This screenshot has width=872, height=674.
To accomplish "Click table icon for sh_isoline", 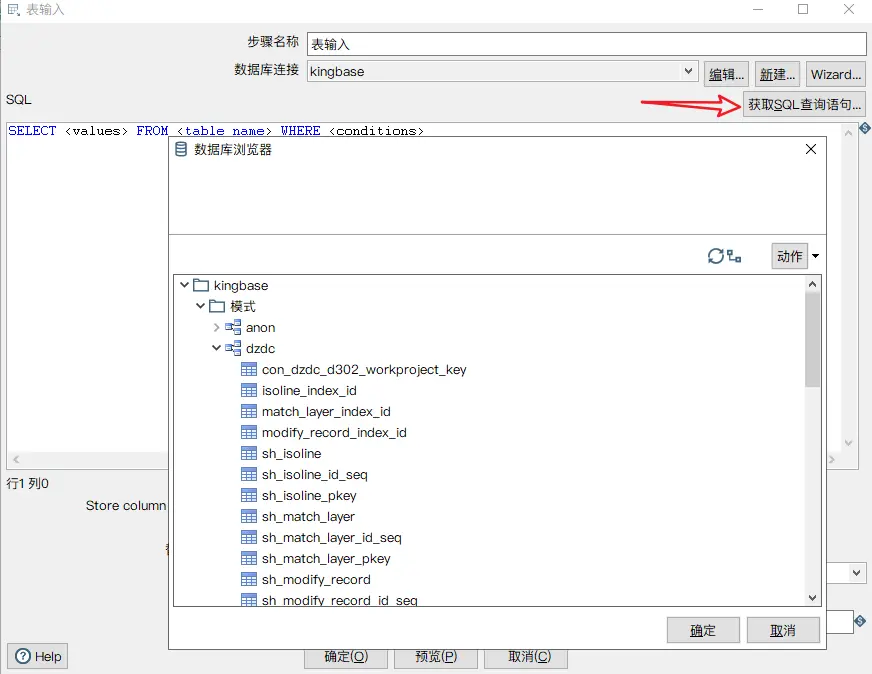I will pos(249,453).
